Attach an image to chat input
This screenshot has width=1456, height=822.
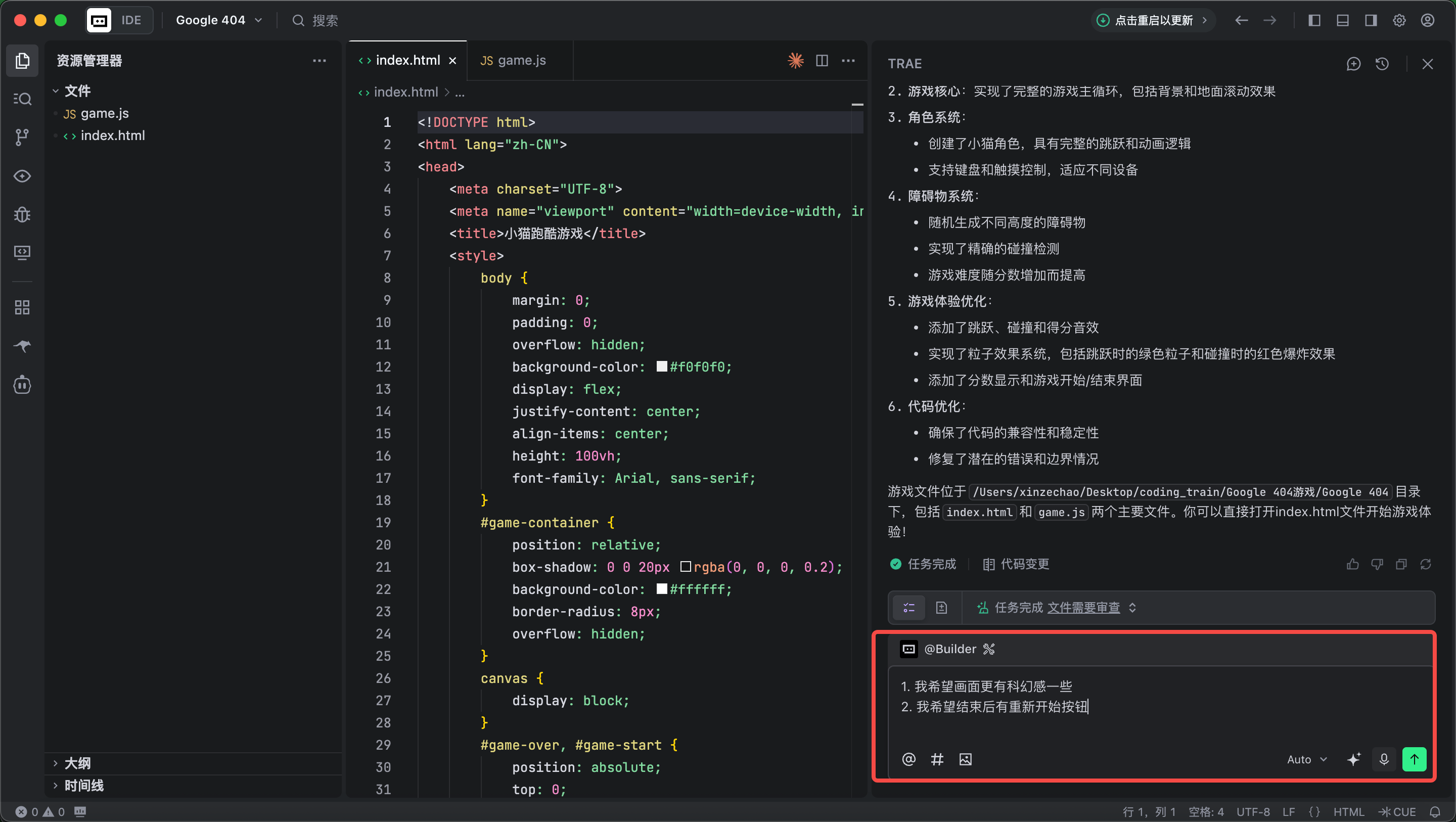pos(966,759)
